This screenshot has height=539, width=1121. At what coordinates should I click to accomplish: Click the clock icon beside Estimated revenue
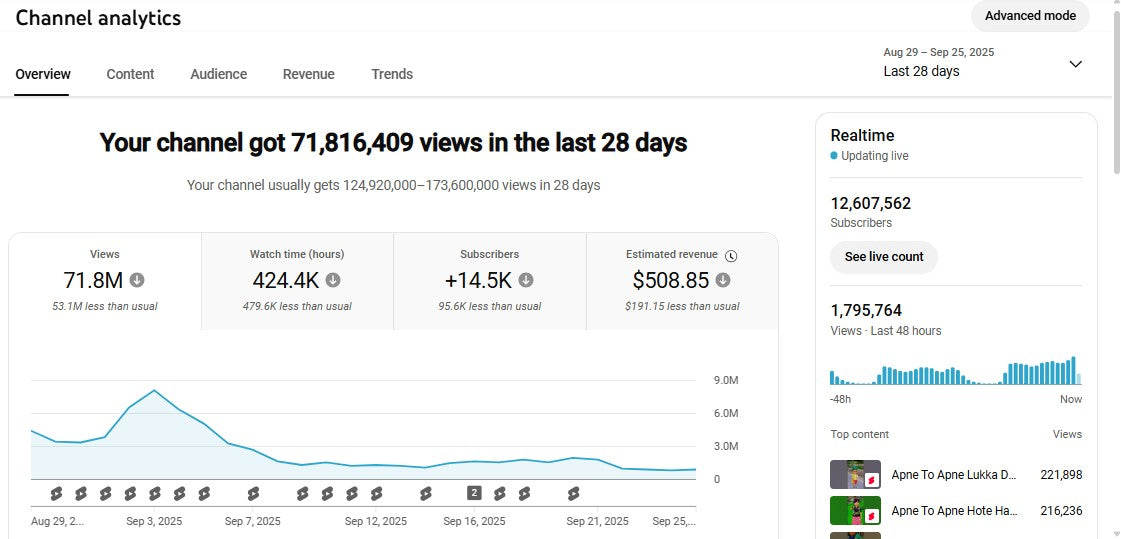click(731, 255)
